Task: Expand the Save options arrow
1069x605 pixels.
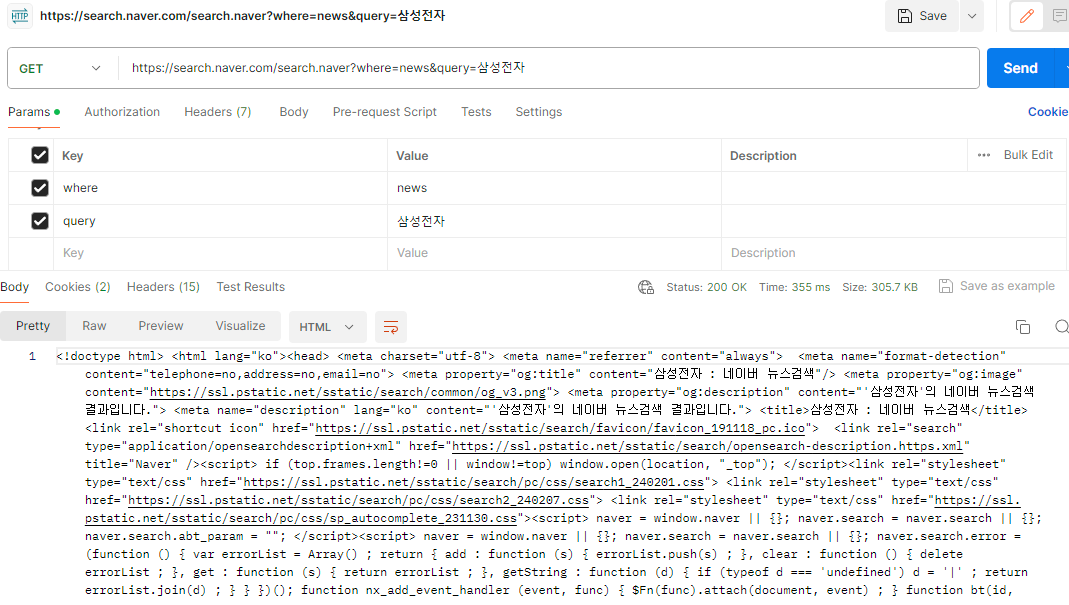Action: 972,16
